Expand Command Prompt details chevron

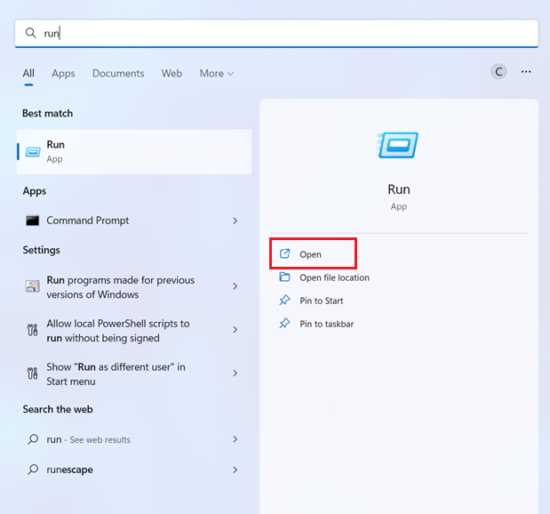coord(235,221)
